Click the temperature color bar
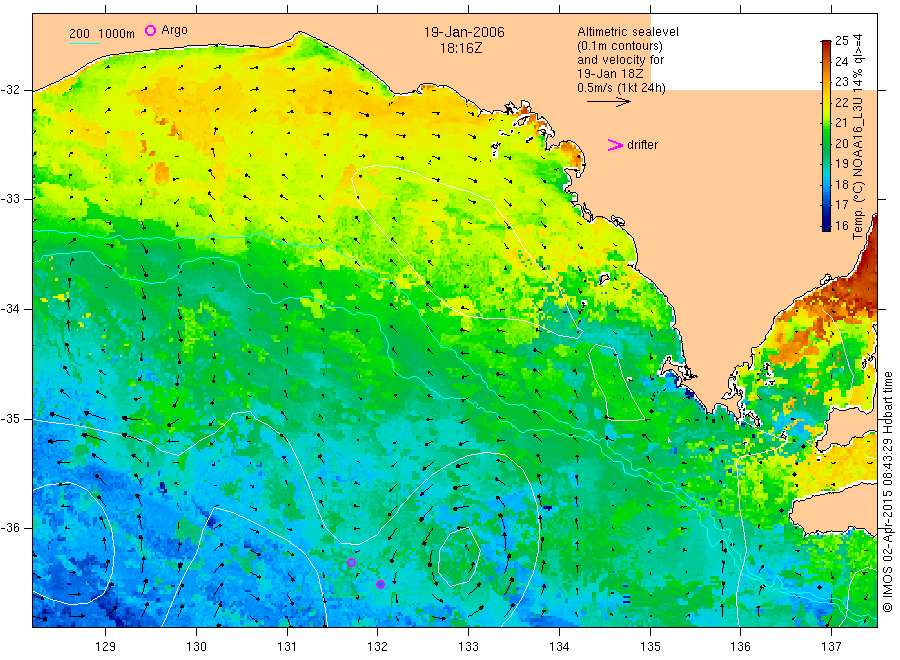900x660 pixels. click(x=826, y=135)
